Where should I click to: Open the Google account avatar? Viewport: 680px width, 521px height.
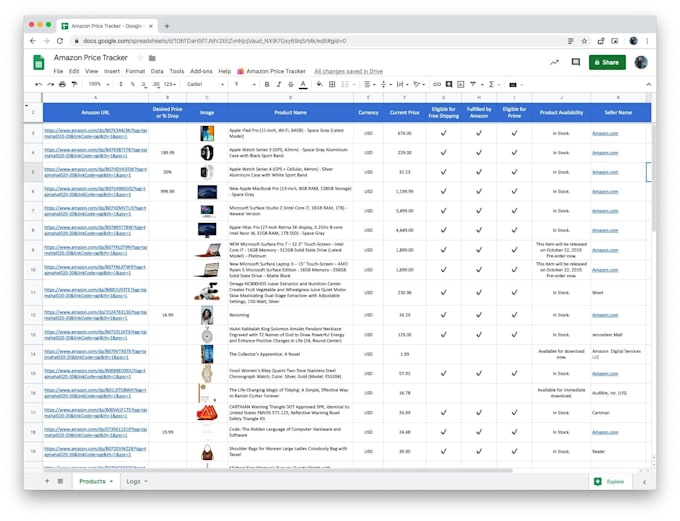(x=641, y=62)
